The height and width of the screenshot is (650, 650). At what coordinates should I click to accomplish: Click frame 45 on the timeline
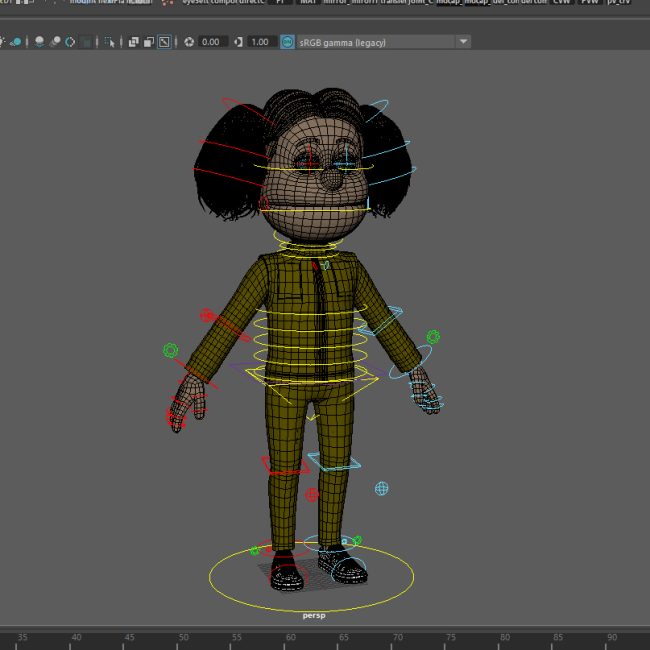[x=129, y=637]
